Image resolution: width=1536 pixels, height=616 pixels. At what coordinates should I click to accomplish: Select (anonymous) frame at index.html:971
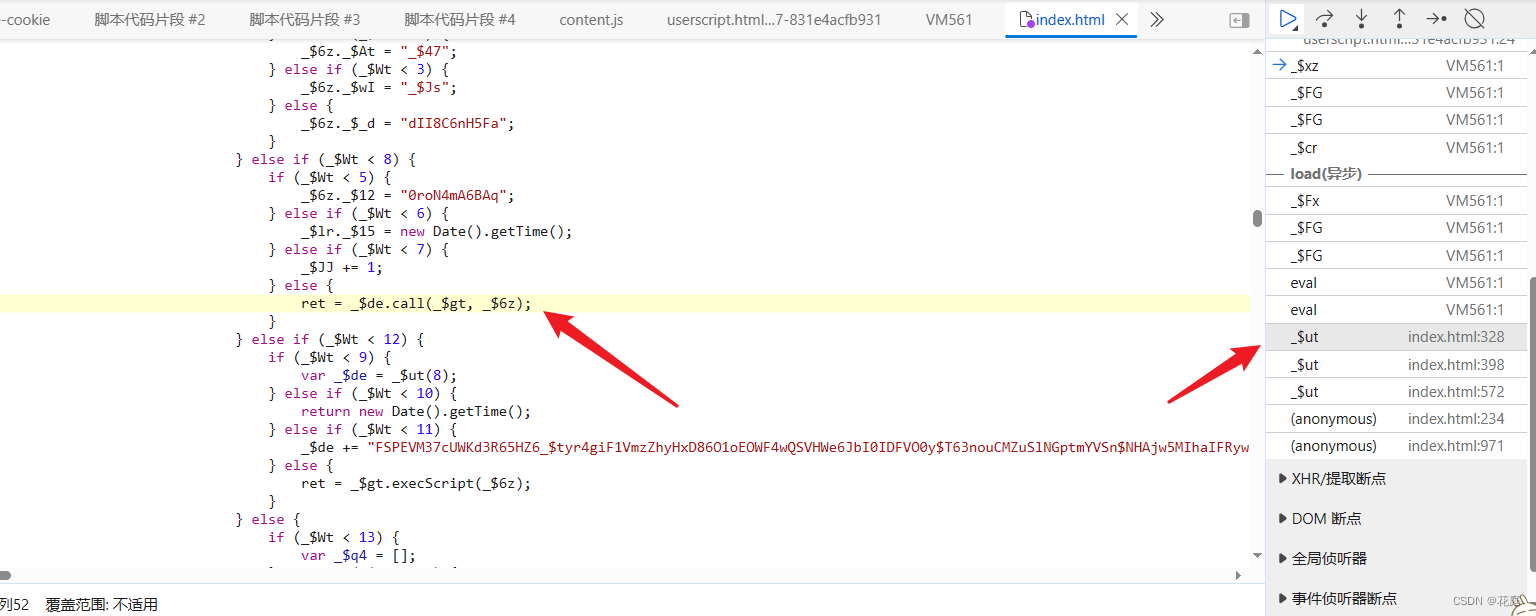[1397, 446]
